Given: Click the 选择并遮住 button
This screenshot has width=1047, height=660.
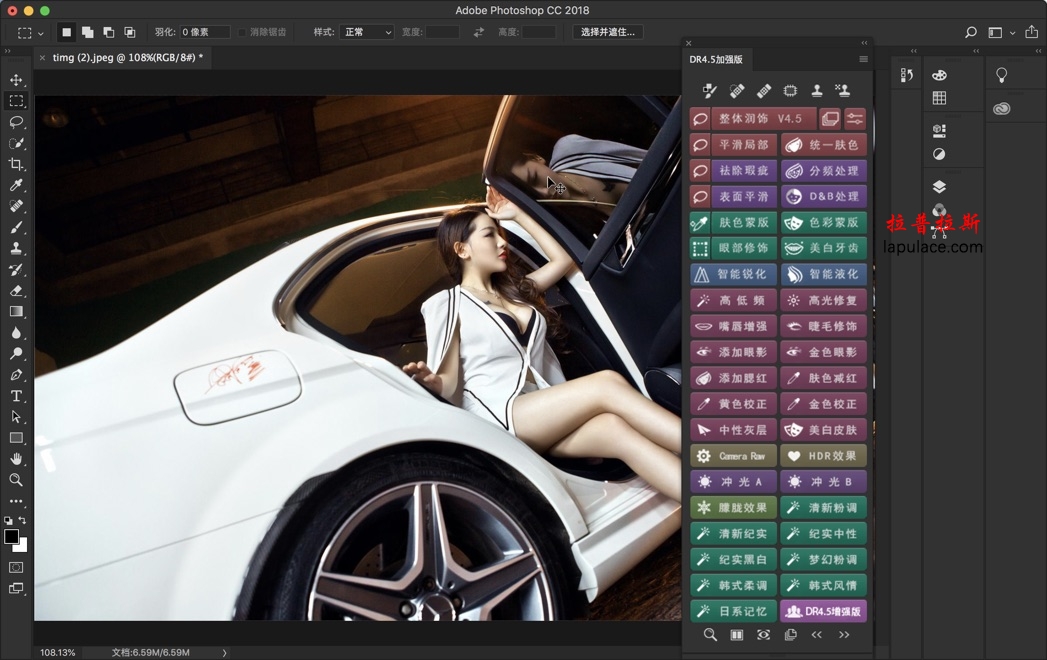Looking at the screenshot, I should click(607, 32).
